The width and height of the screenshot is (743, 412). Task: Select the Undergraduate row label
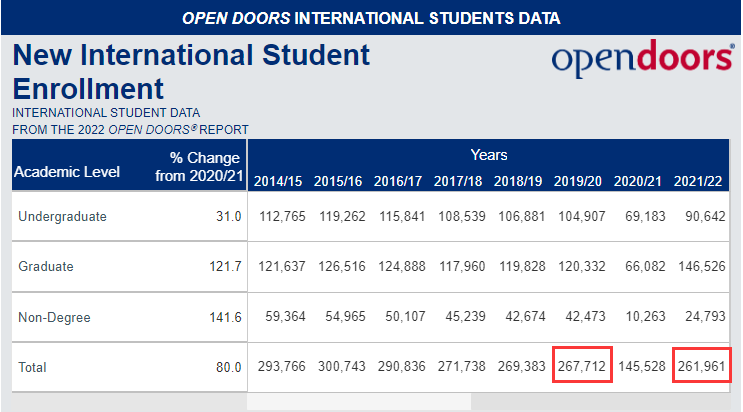(63, 217)
